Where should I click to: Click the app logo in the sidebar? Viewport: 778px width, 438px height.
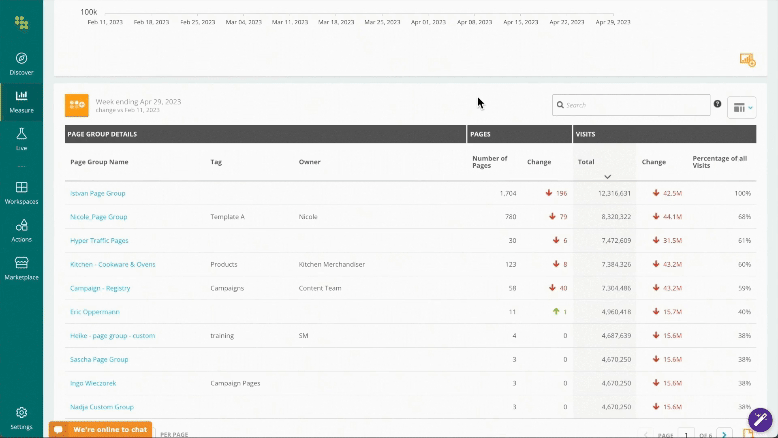pos(21,22)
